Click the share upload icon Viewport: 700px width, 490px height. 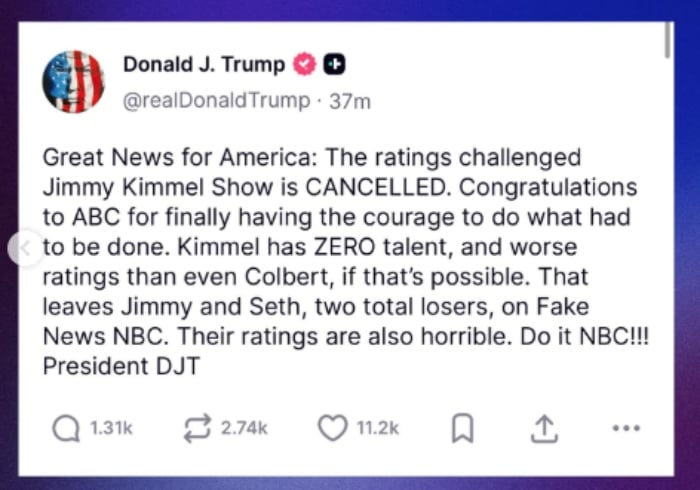pyautogui.click(x=542, y=428)
